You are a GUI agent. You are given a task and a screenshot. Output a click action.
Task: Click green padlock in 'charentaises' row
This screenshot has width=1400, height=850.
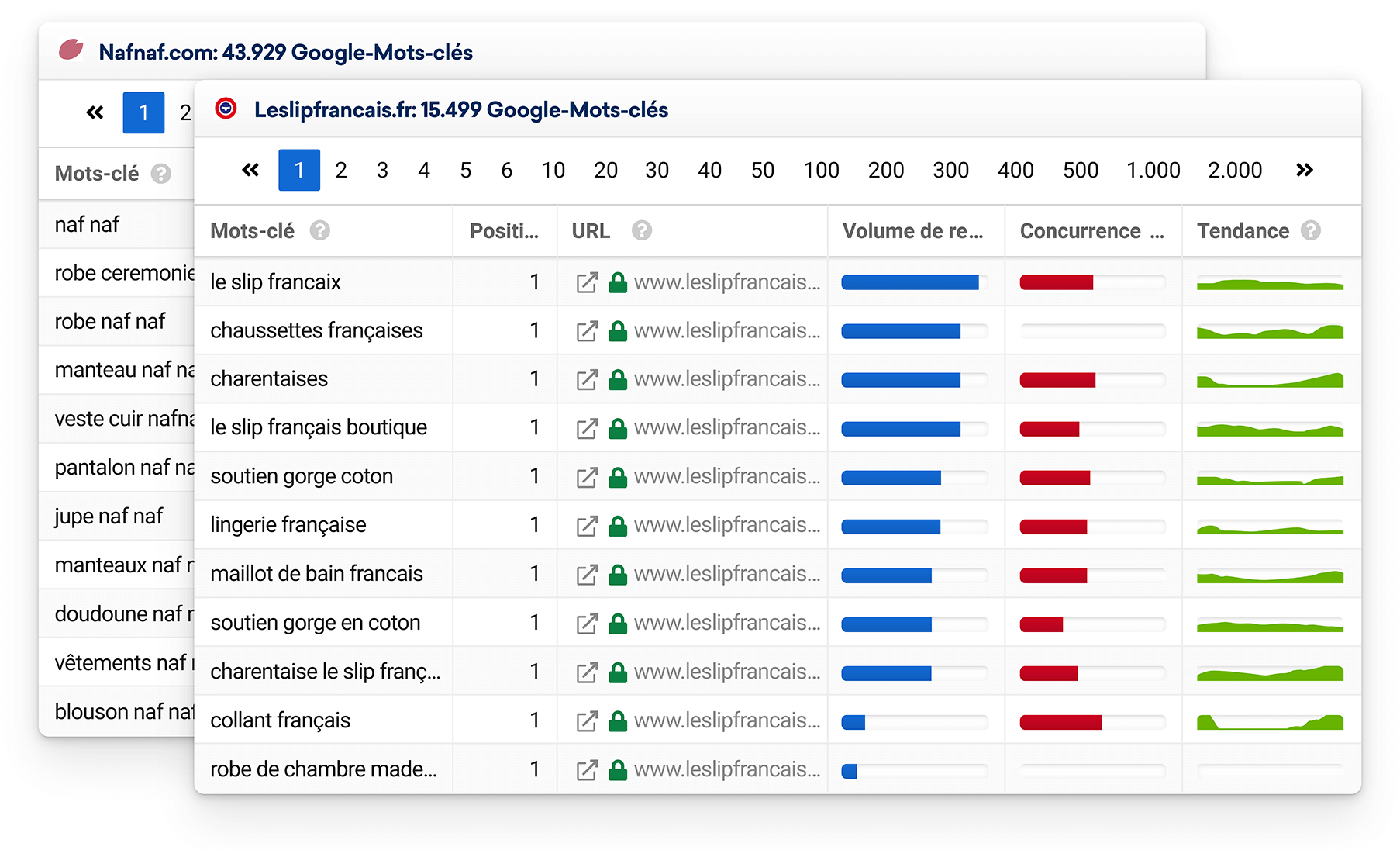(x=618, y=379)
